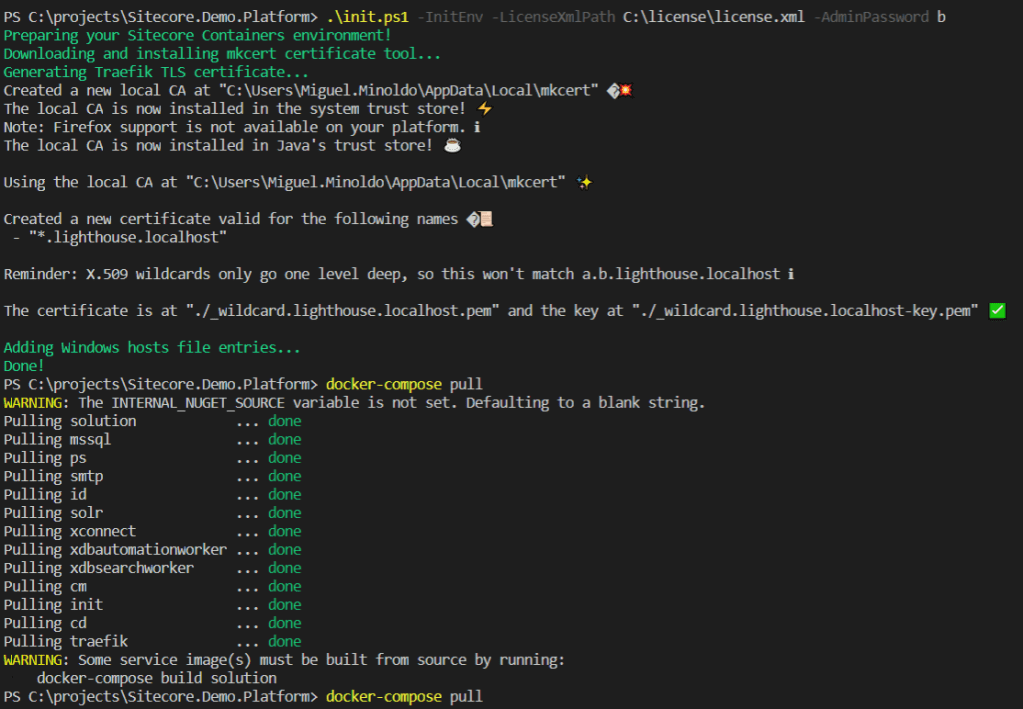Screen dimensions: 1023x709
Task: Select the lightning bolt system trust store icon
Action: point(483,108)
